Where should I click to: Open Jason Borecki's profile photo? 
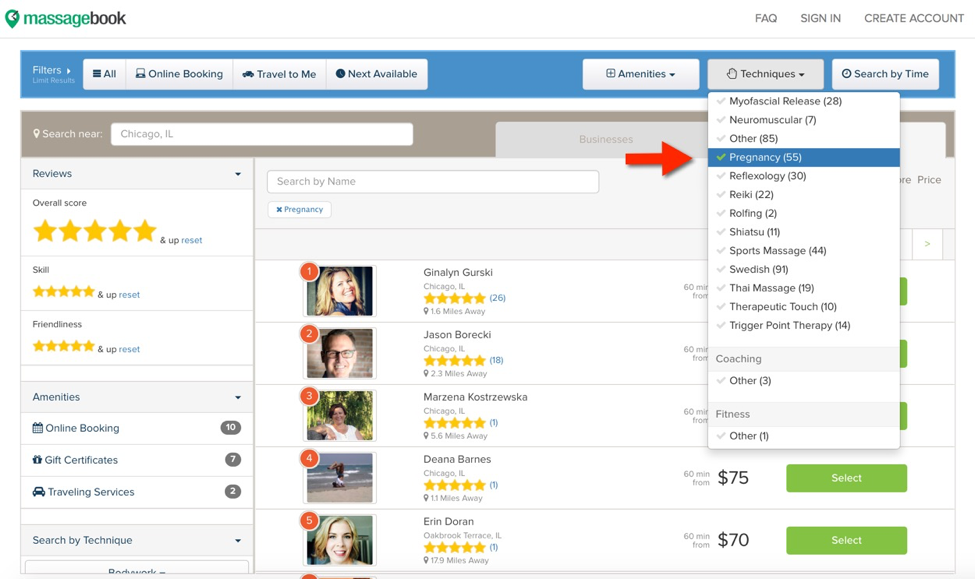pyautogui.click(x=340, y=353)
